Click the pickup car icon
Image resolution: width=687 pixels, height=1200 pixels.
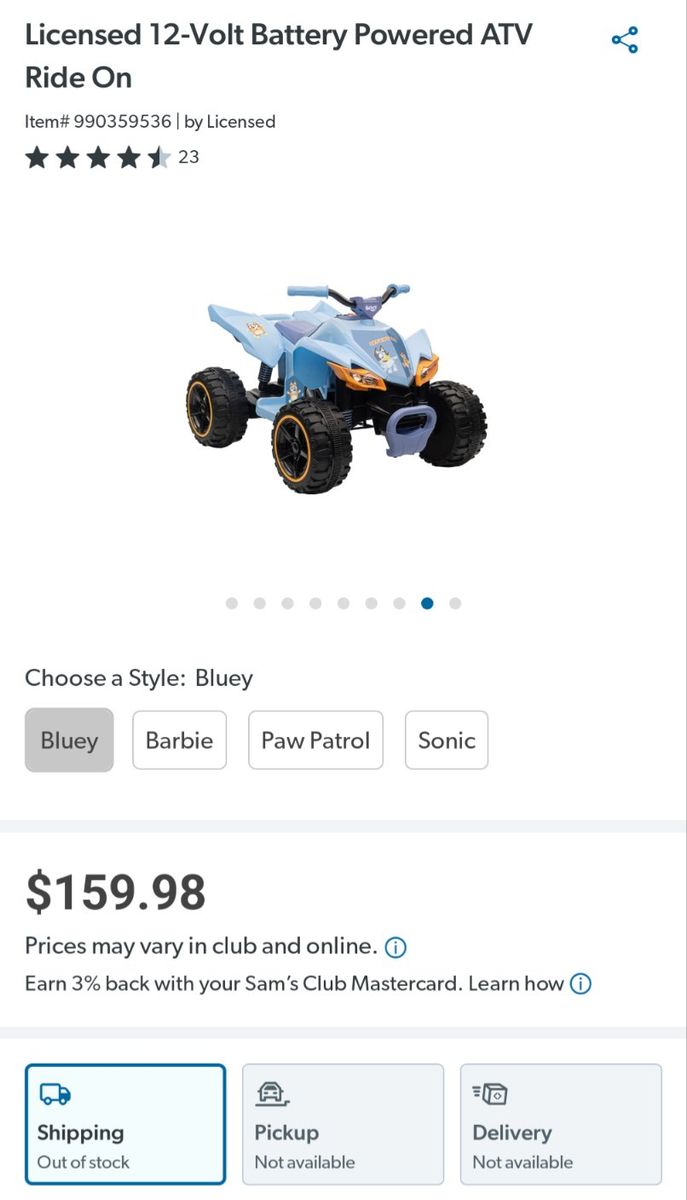pyautogui.click(x=271, y=1094)
